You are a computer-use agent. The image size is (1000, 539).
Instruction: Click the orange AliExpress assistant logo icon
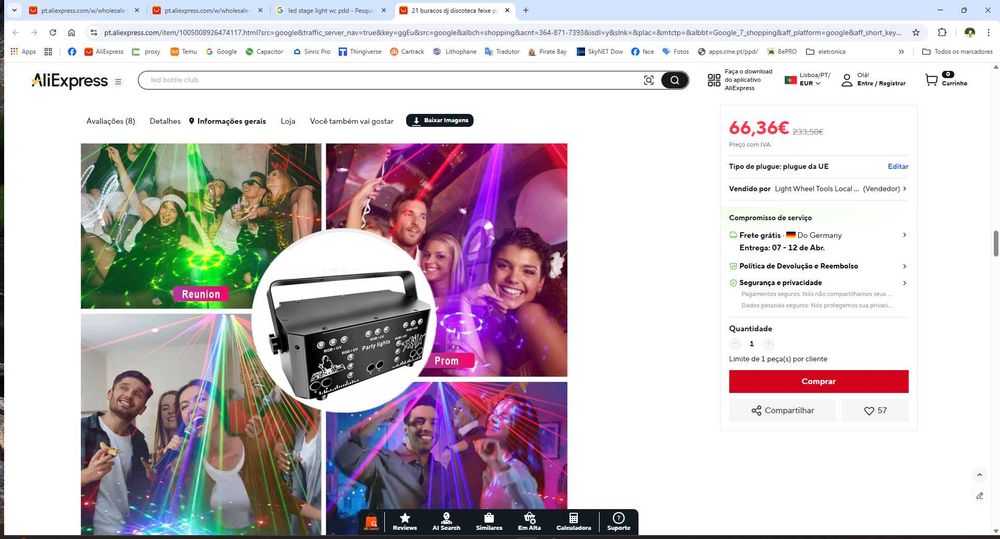click(x=371, y=522)
